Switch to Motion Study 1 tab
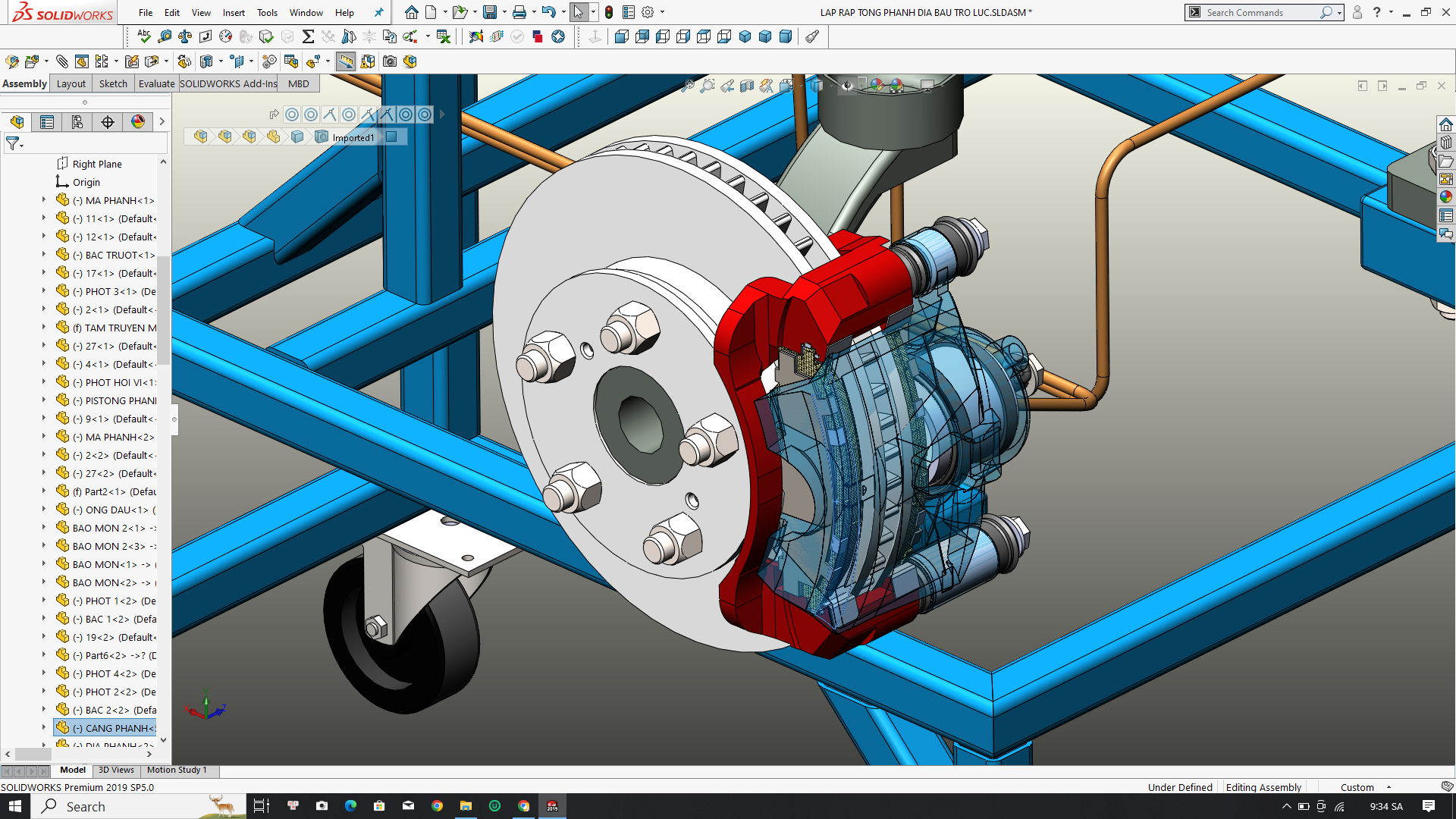The image size is (1456, 819). click(177, 770)
